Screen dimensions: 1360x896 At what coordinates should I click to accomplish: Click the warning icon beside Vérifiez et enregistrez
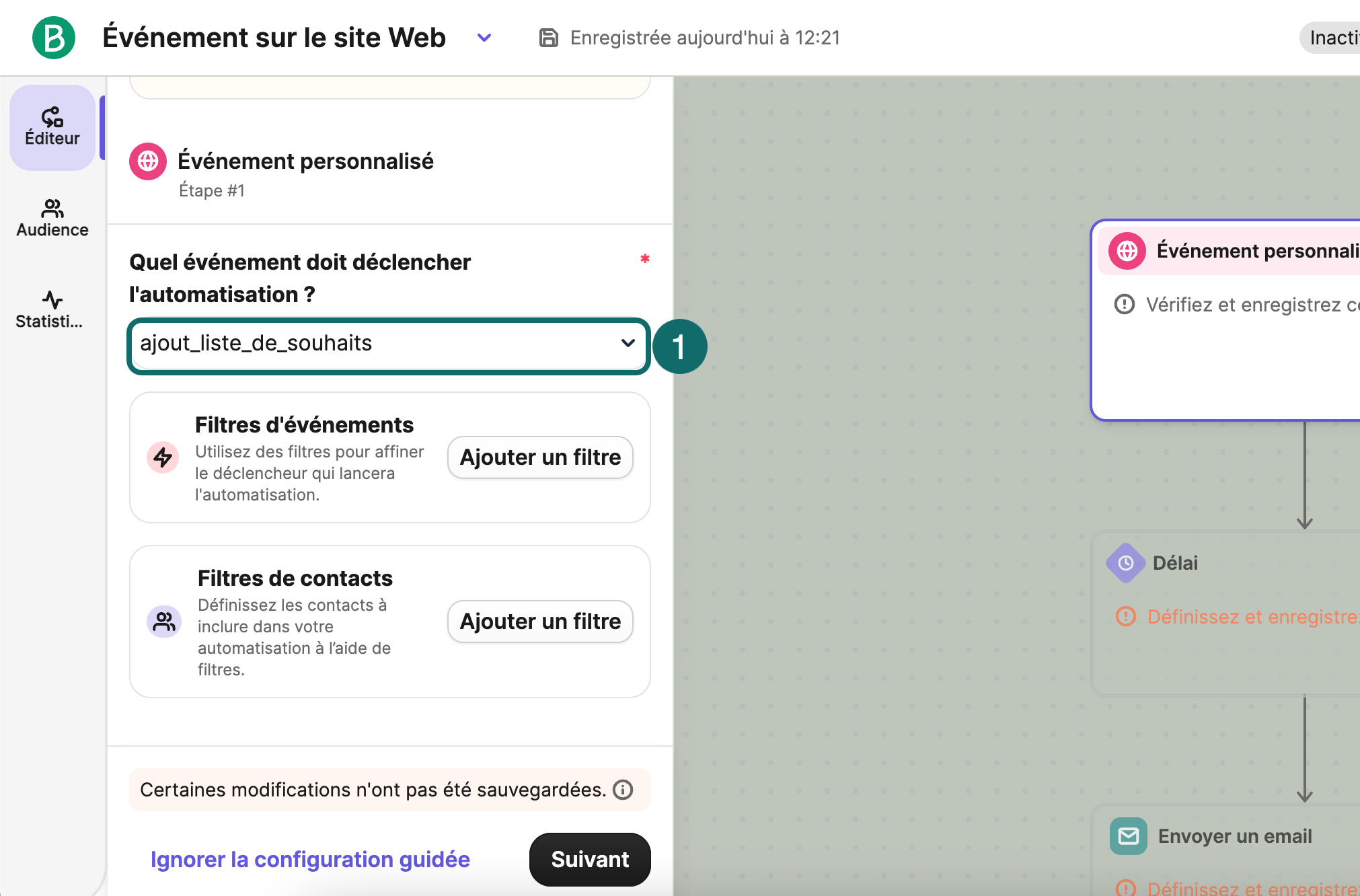(1125, 305)
